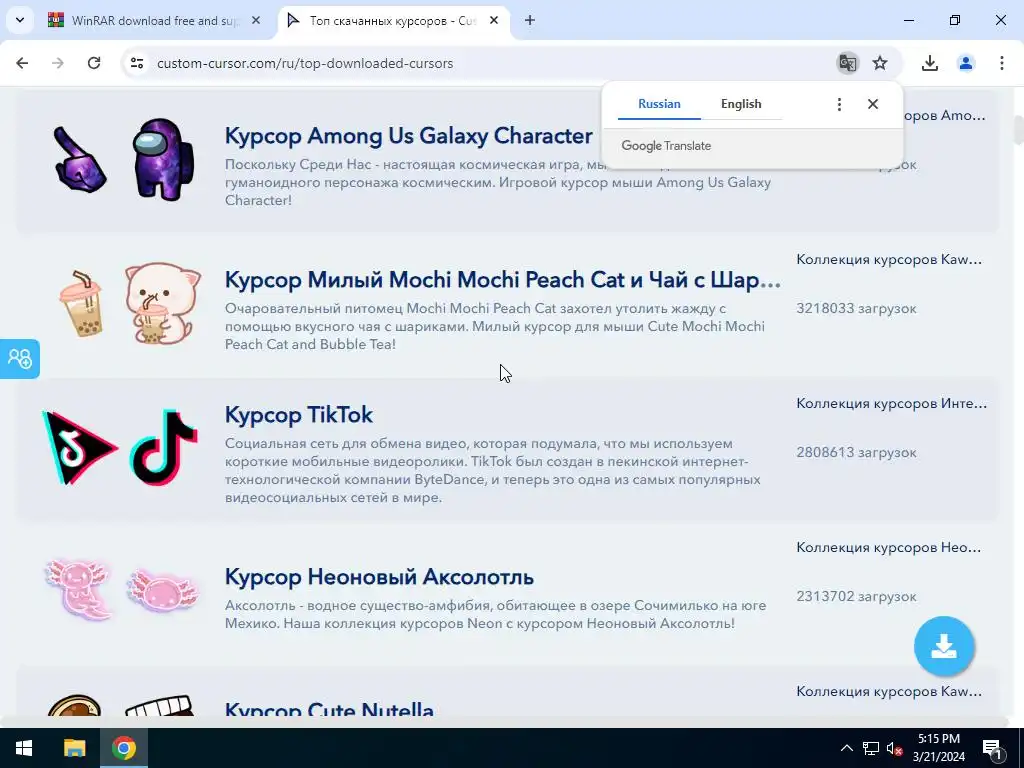This screenshot has width=1024, height=768.
Task: Open the Курсор TikTok title link
Action: pos(299,415)
